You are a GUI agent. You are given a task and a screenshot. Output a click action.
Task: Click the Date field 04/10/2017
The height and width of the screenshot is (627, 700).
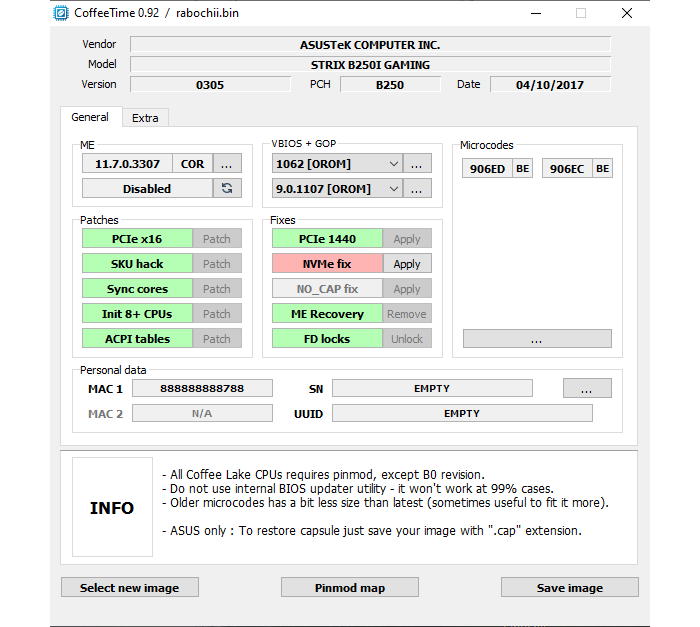coord(550,84)
